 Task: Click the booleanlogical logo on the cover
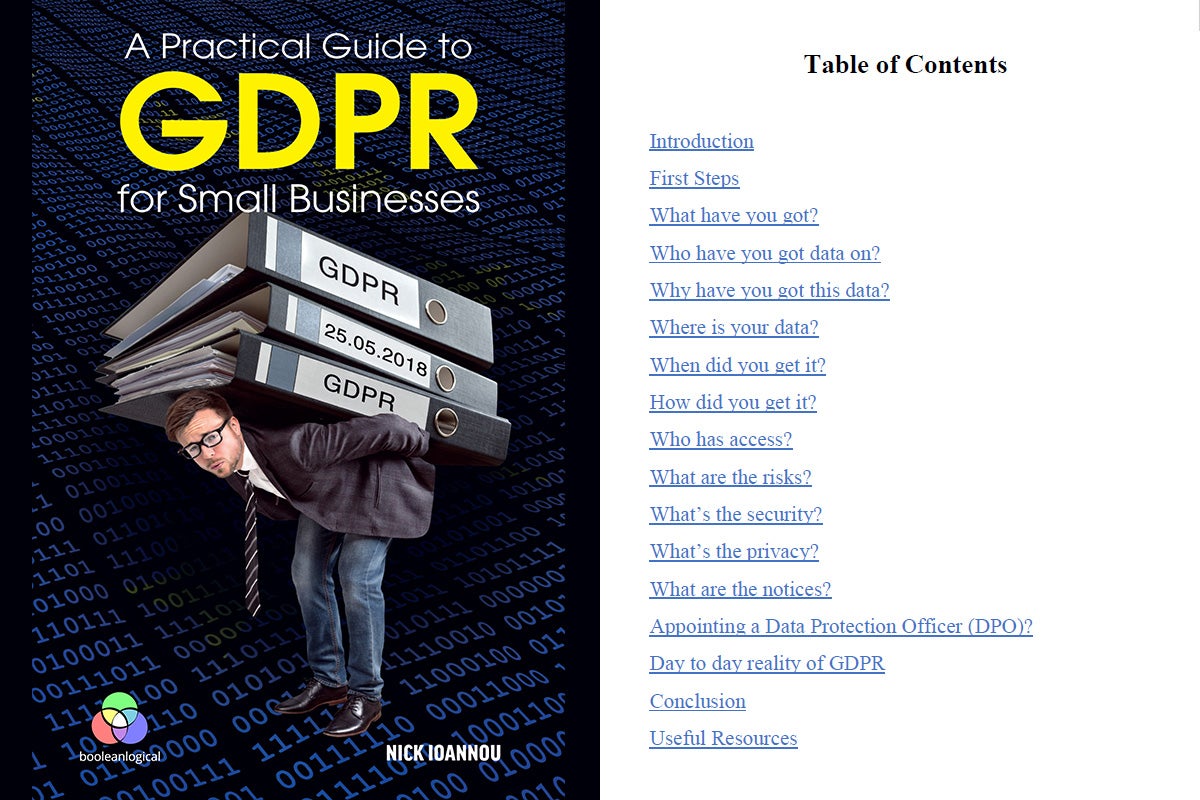[120, 727]
